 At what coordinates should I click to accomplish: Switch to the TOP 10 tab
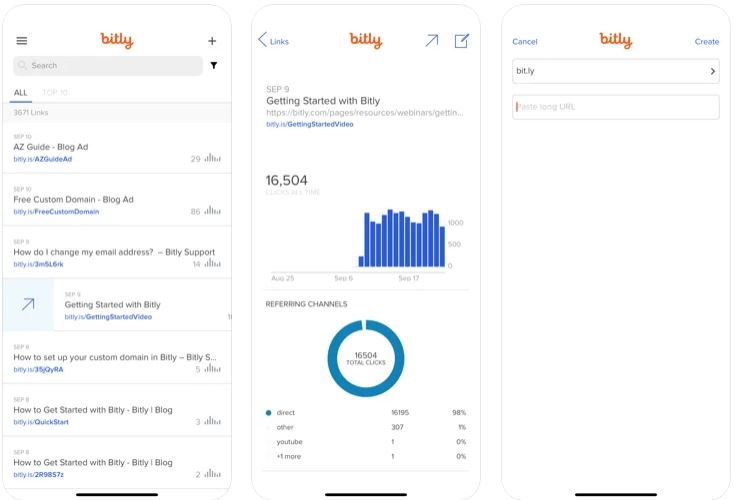(x=55, y=93)
